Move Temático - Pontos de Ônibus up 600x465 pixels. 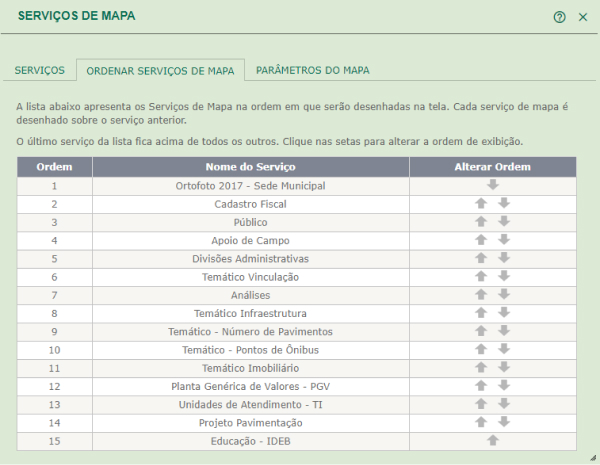tap(481, 349)
